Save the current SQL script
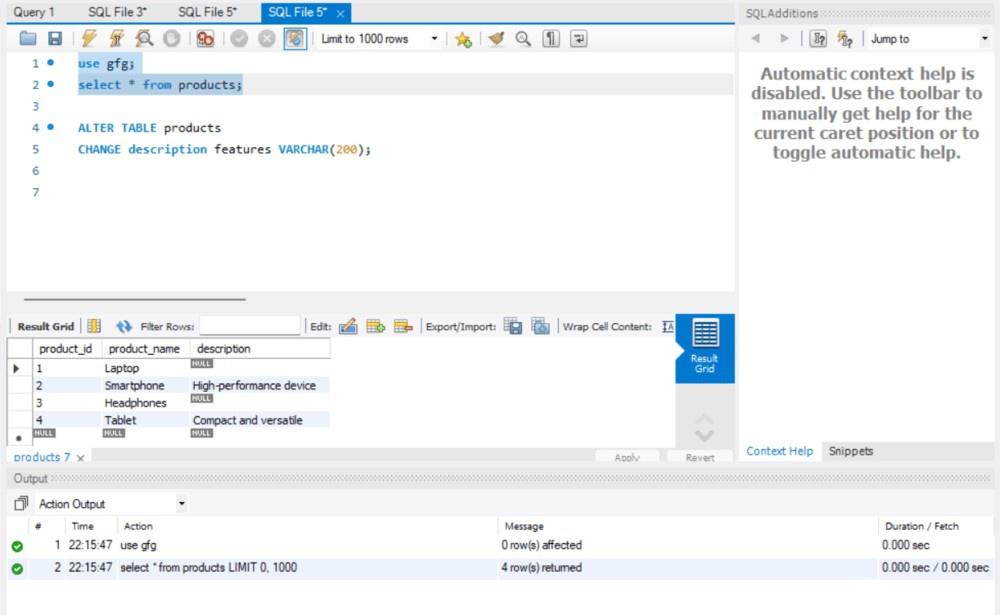This screenshot has width=1000, height=615. (x=57, y=38)
